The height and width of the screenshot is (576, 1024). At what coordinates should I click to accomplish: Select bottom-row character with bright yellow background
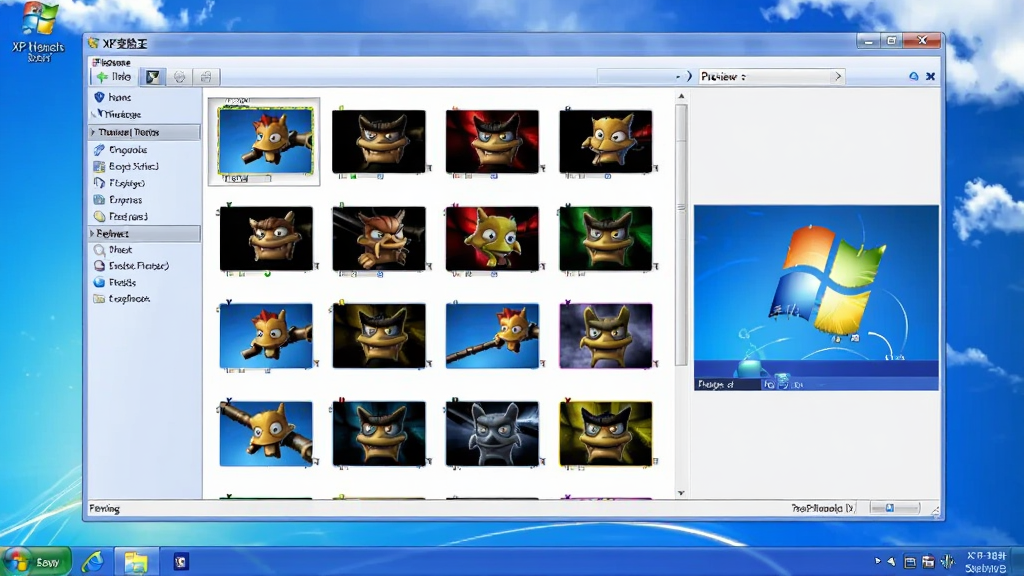[x=605, y=434]
